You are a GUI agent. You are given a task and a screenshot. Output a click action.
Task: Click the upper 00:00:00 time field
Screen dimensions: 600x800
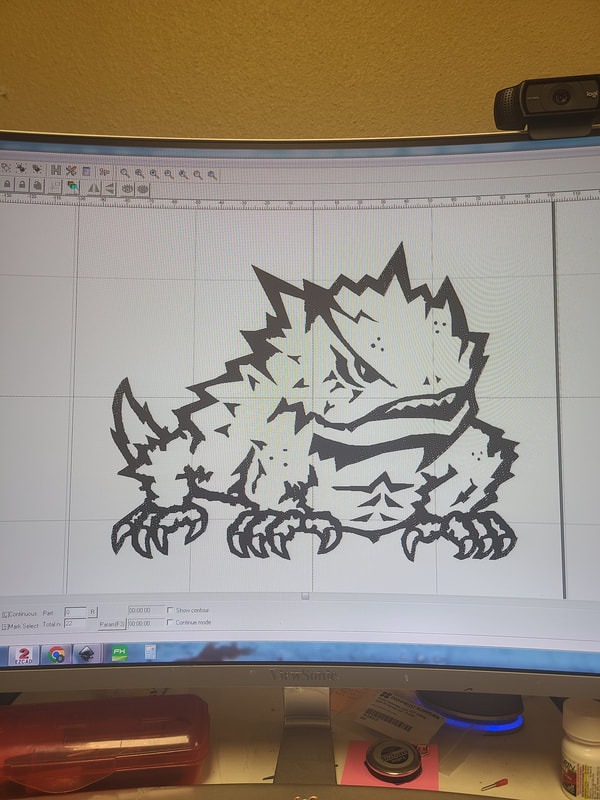click(x=146, y=610)
